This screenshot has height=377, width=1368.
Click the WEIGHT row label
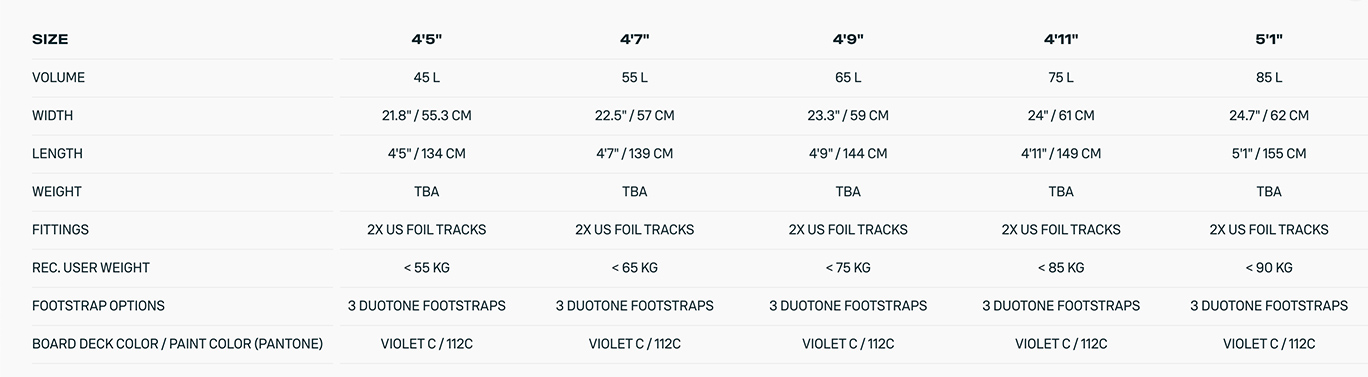tap(57, 191)
